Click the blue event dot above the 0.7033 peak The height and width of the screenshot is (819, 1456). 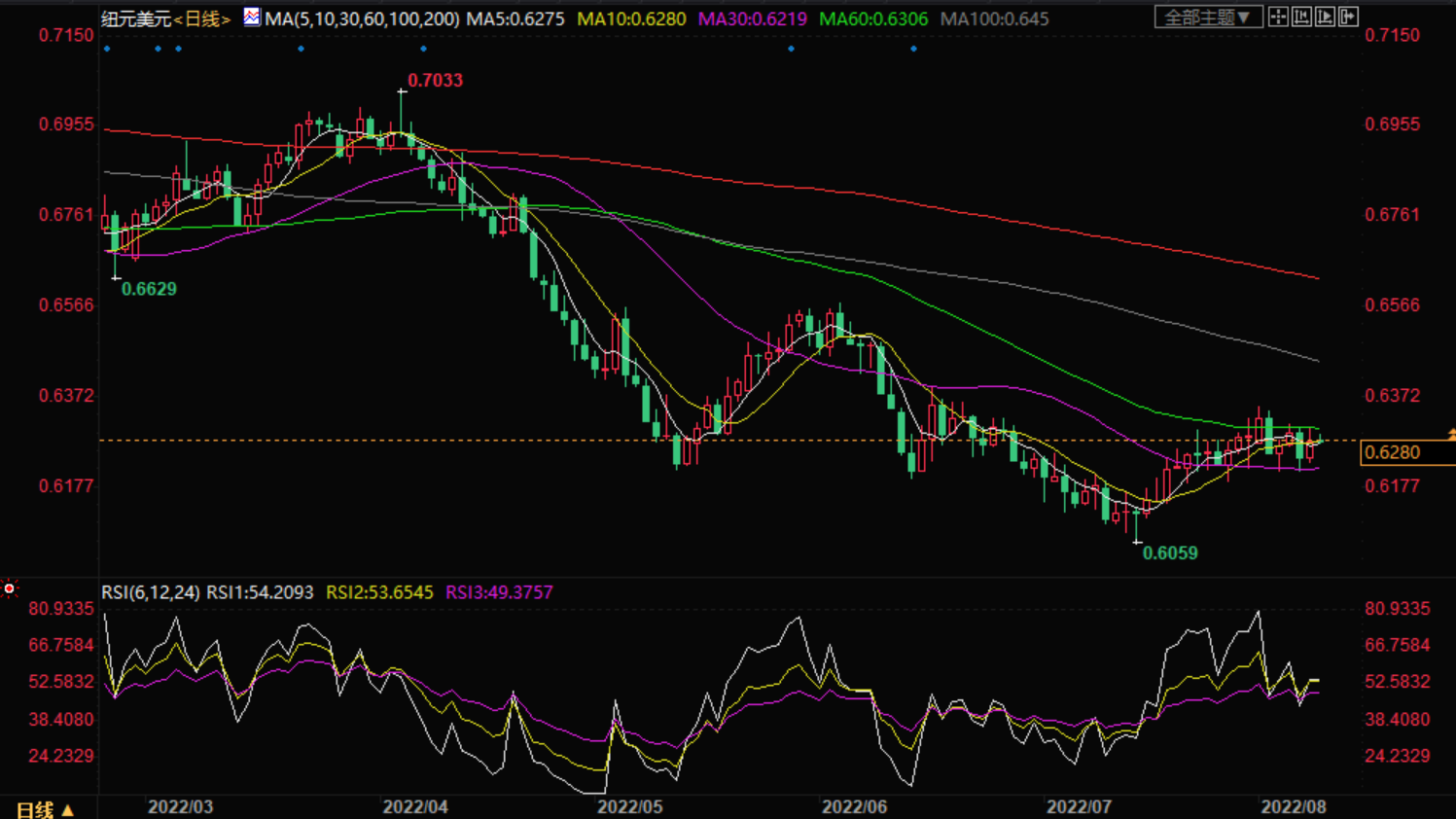[x=423, y=49]
